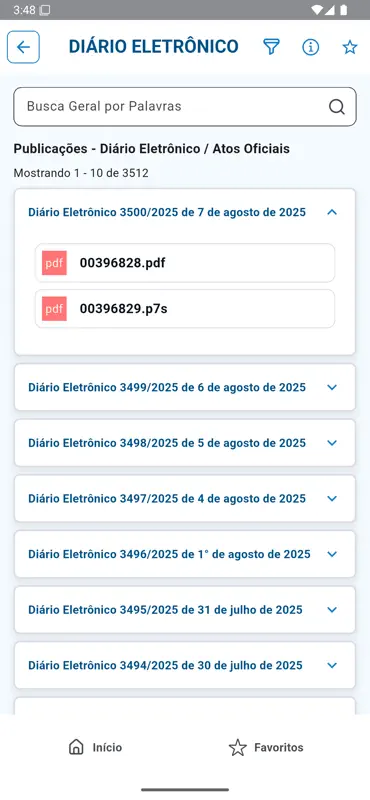Go to the Início tab

[x=95, y=747]
